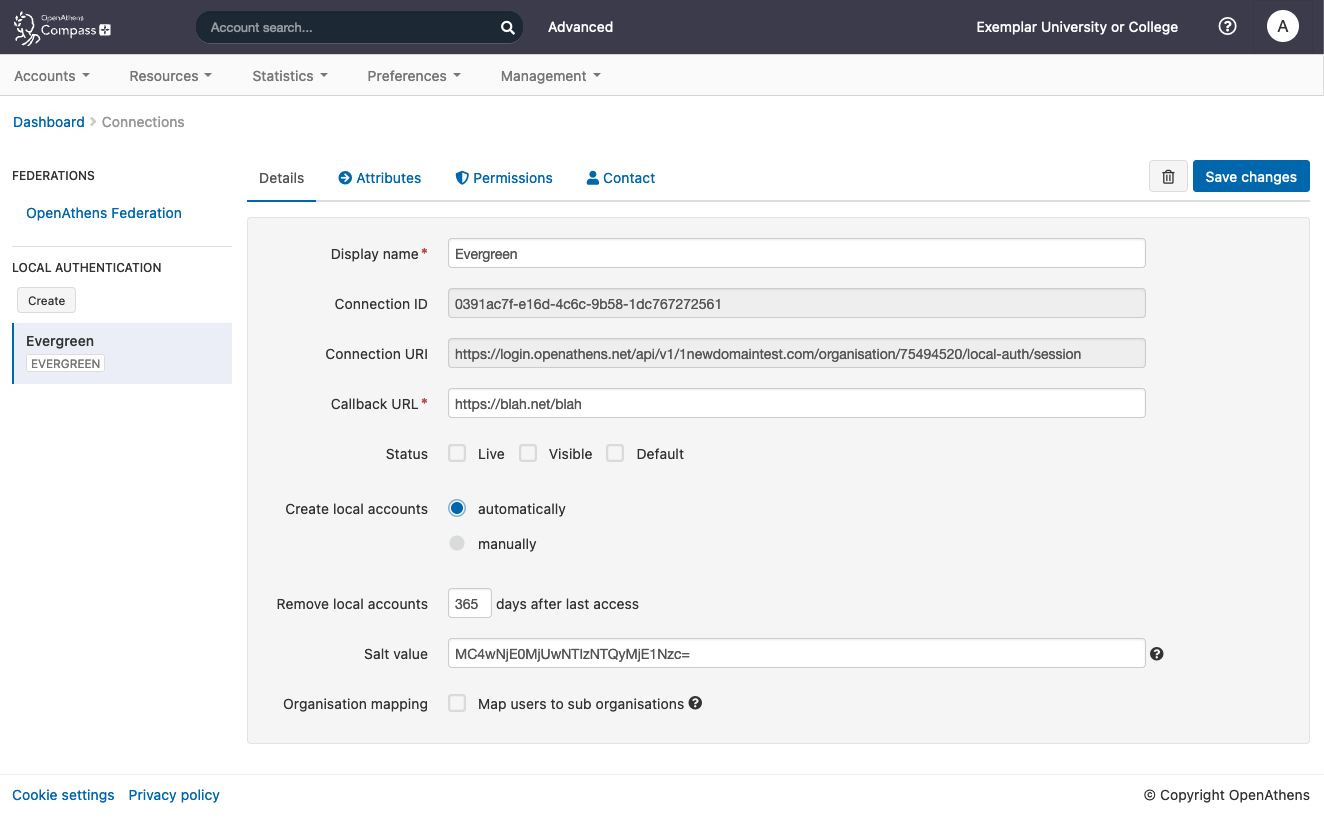Click the shield icon on Permissions tab
1324x823 pixels.
coord(462,177)
